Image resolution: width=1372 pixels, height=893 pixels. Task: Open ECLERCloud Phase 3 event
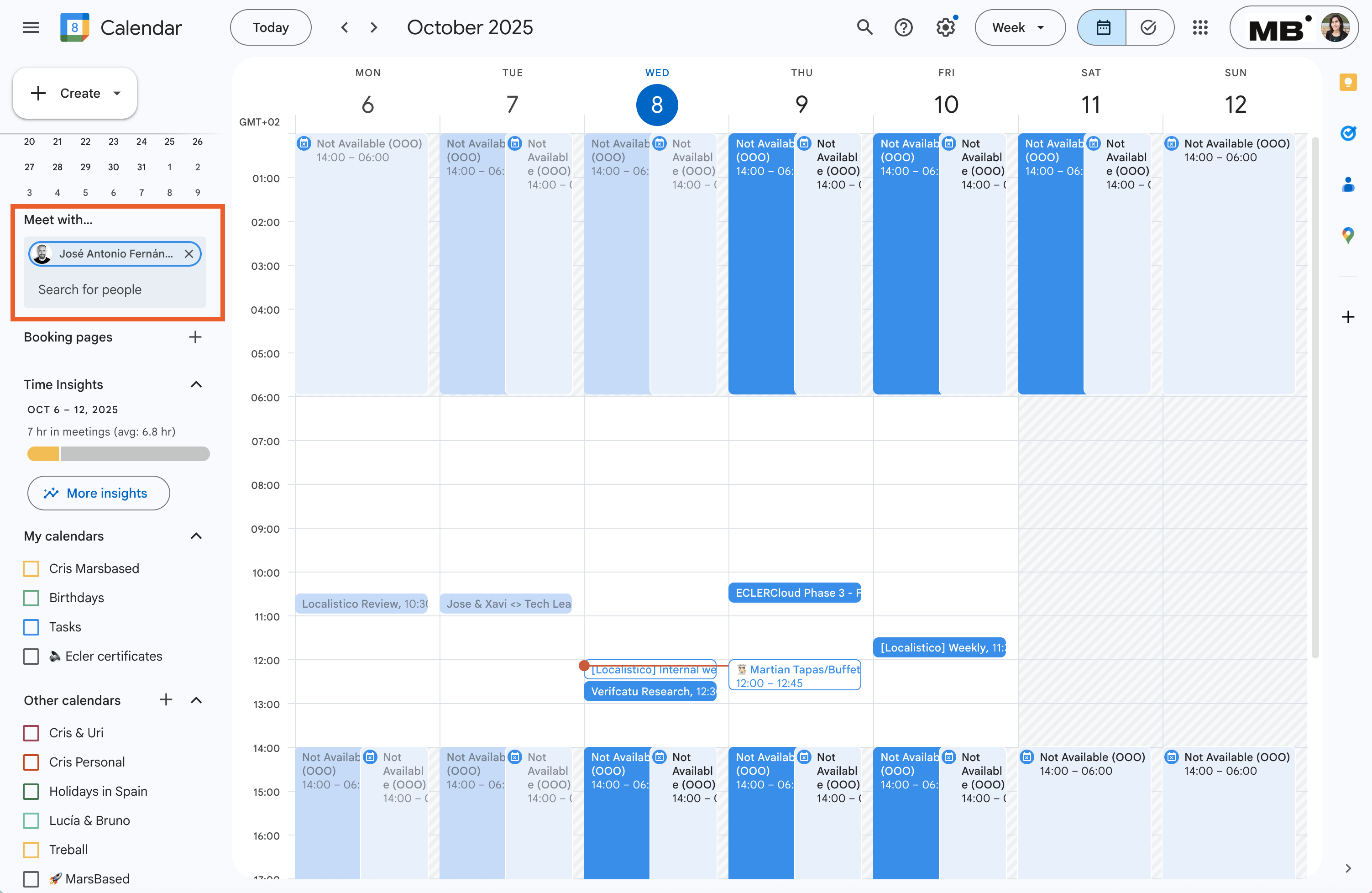tap(794, 593)
